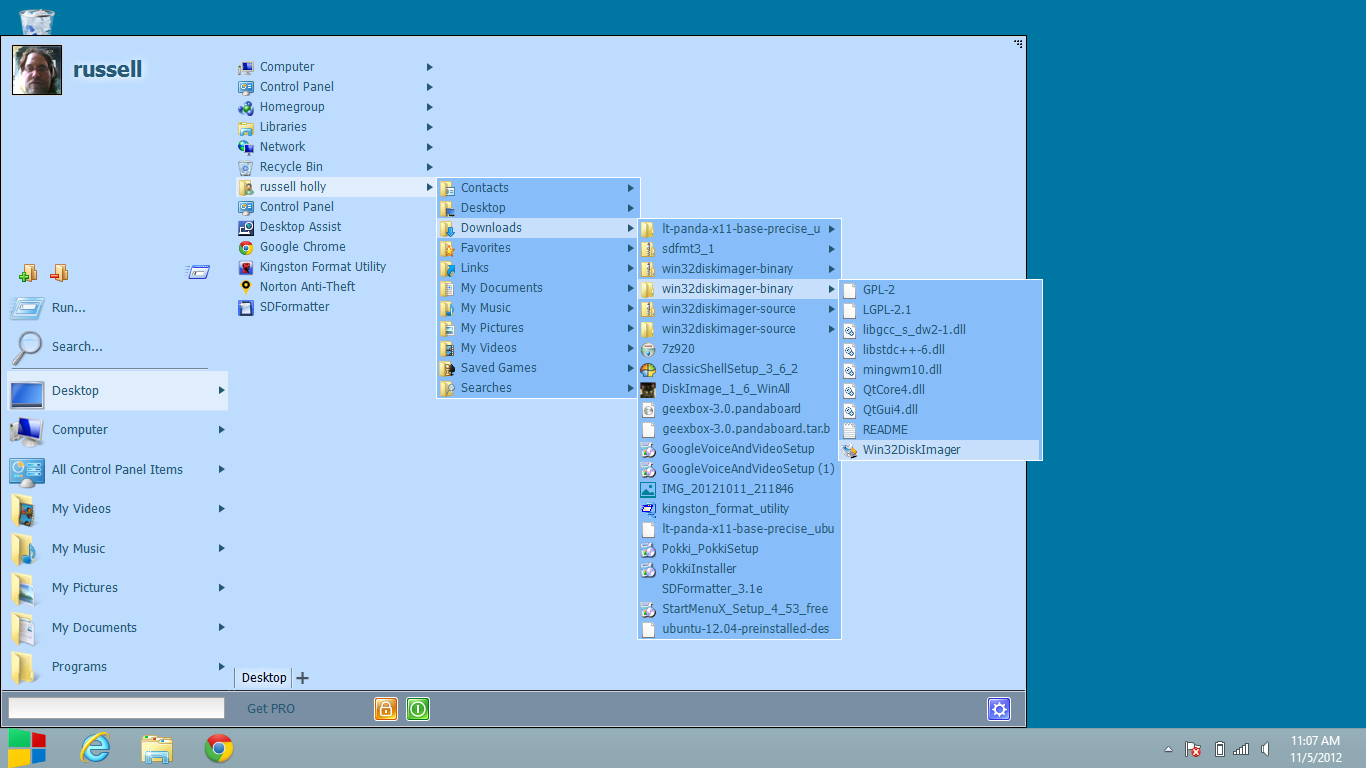Open the Run dialog icon
This screenshot has width=1366, height=768.
pyautogui.click(x=27, y=307)
